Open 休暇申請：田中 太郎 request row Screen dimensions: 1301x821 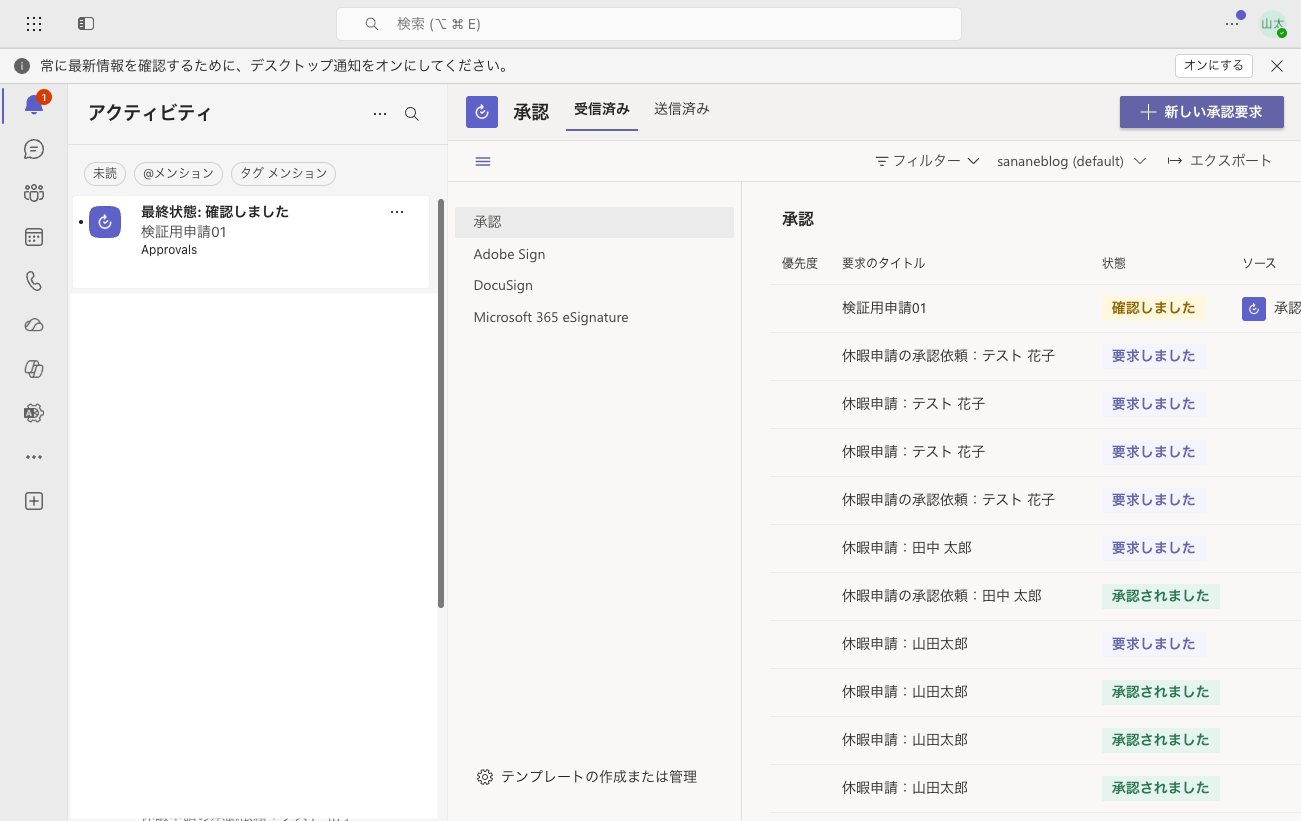[1035, 548]
